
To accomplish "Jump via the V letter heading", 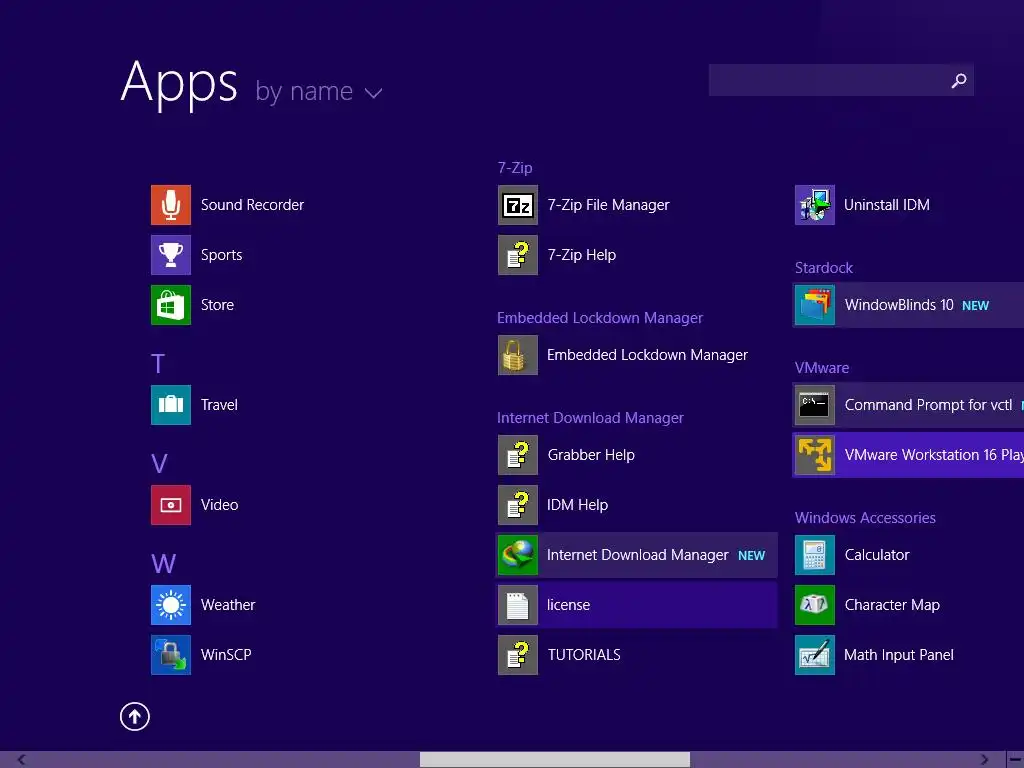I will point(159,464).
